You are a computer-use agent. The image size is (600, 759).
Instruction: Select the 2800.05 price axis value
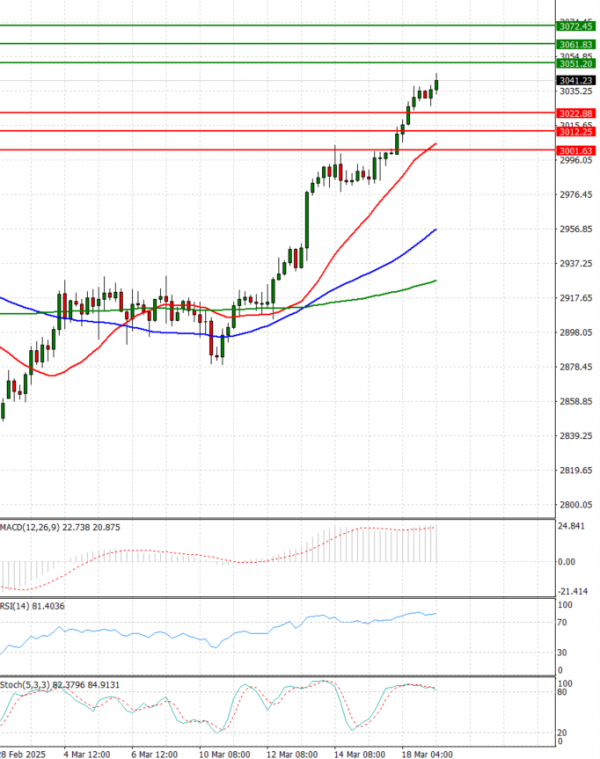(x=576, y=505)
